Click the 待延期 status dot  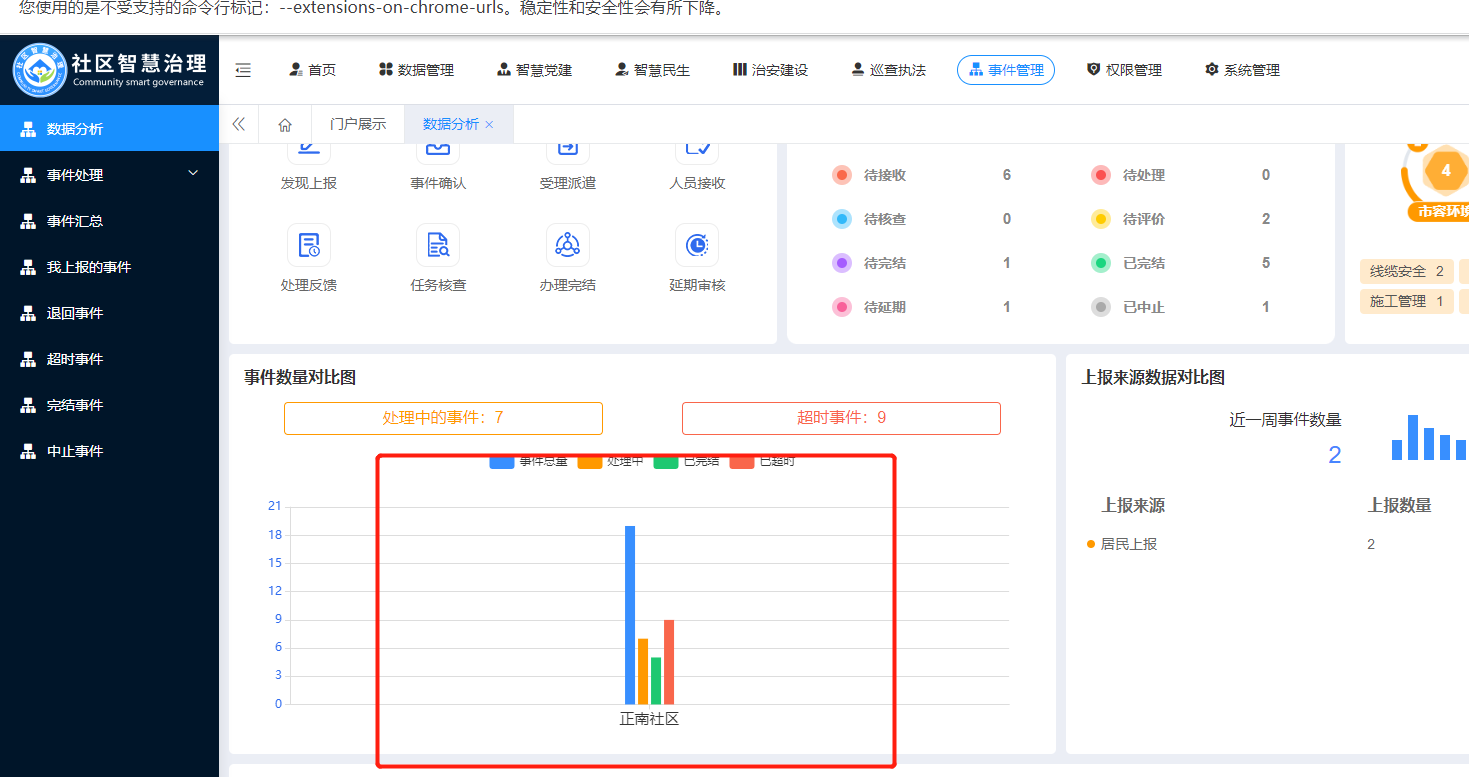[842, 307]
